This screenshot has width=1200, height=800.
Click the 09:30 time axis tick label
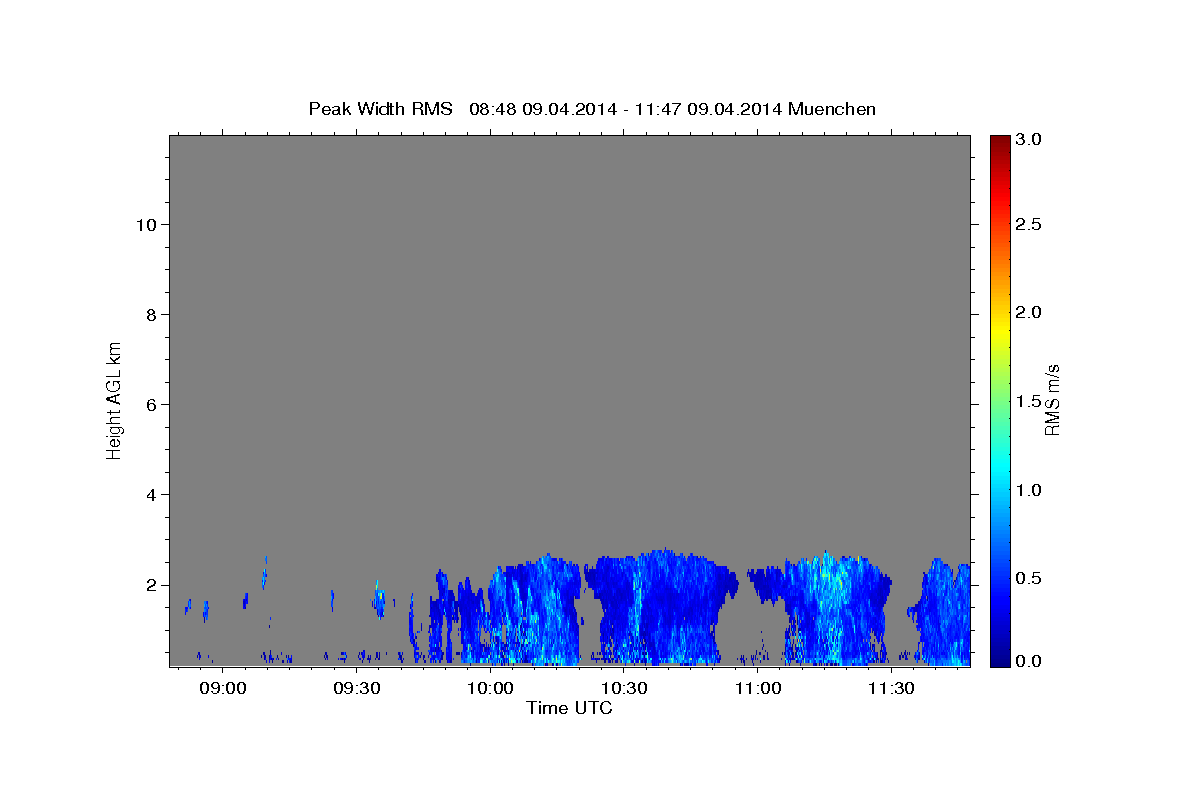[x=356, y=689]
